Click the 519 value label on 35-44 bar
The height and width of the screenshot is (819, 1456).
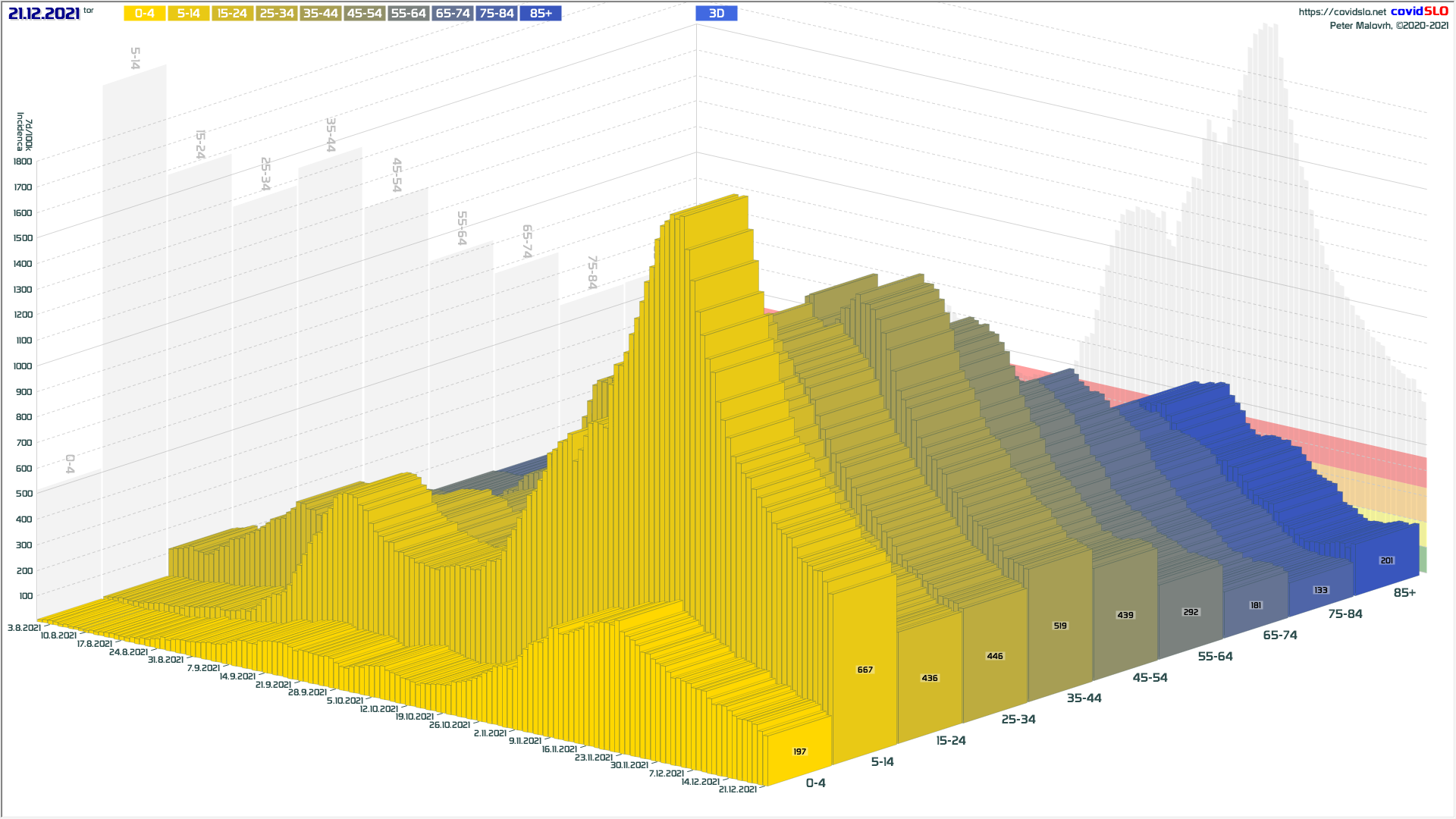pyautogui.click(x=1060, y=626)
